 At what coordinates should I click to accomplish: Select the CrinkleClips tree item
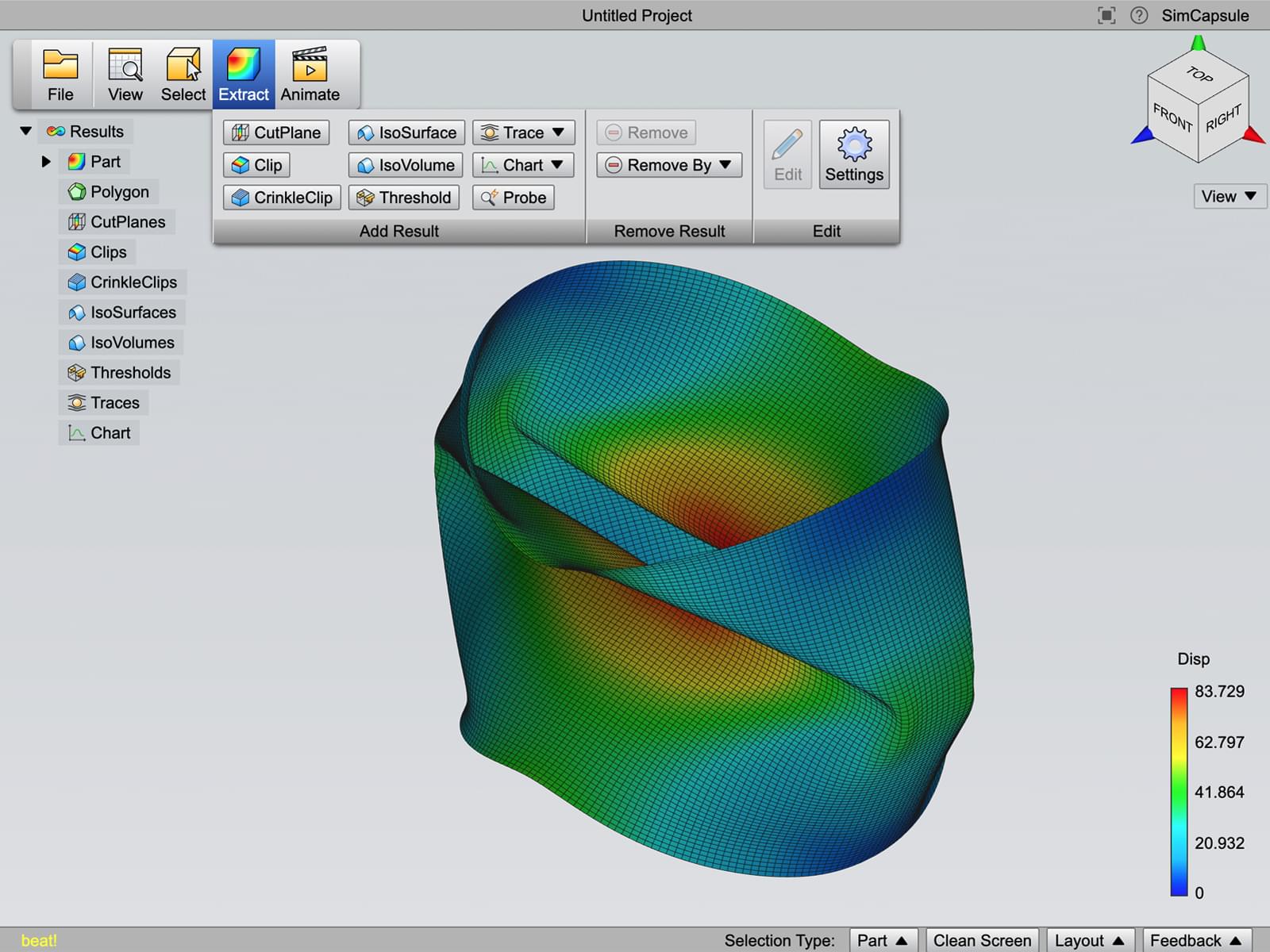pyautogui.click(x=123, y=282)
